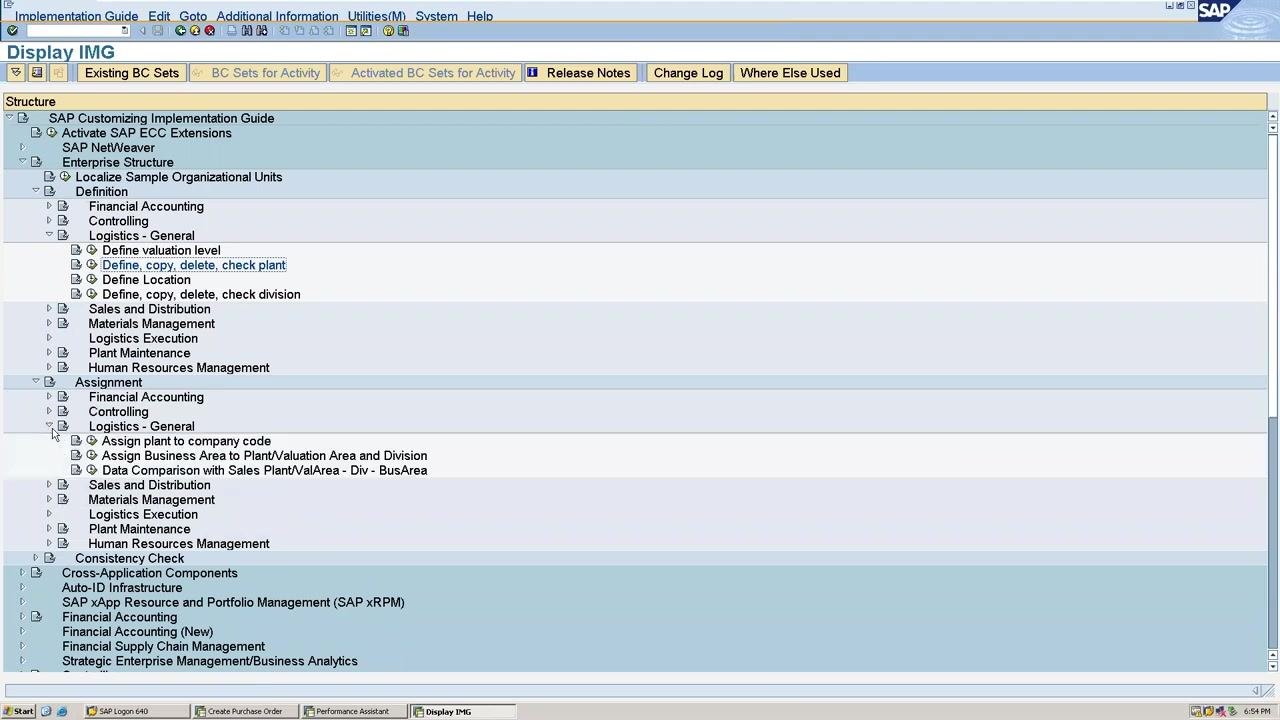
Task: Click the Expand subtree icon below Display IMG
Action: click(16, 73)
